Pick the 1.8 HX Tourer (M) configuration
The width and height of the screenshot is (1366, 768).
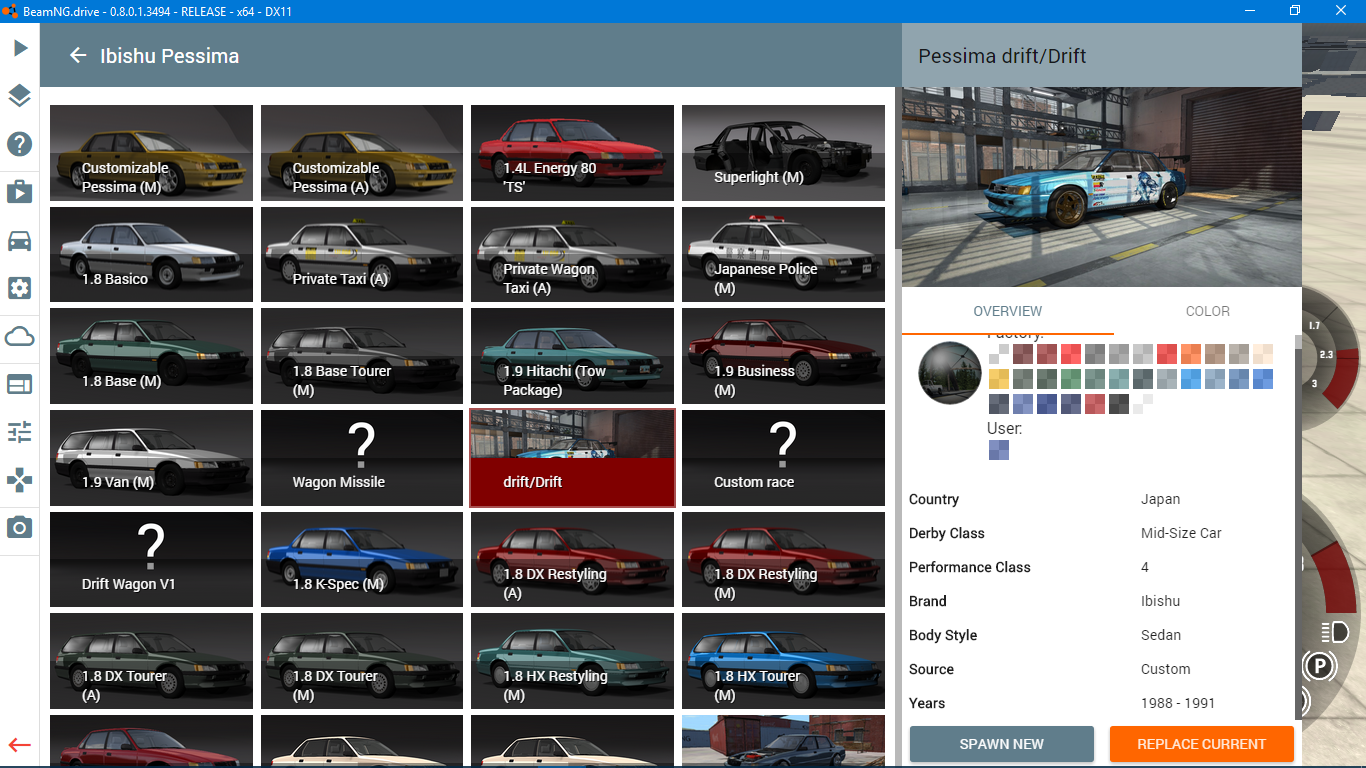pos(784,662)
